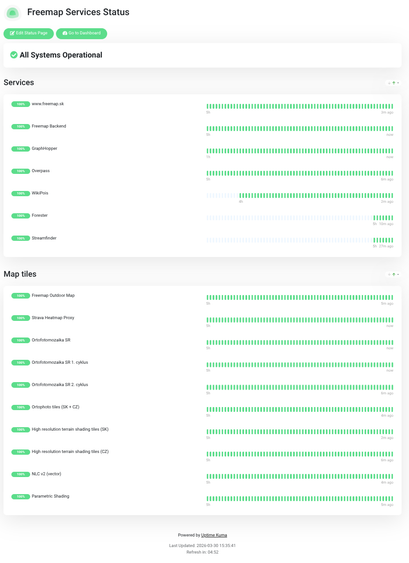Open the Map tiles section status dropdown

pos(393,275)
